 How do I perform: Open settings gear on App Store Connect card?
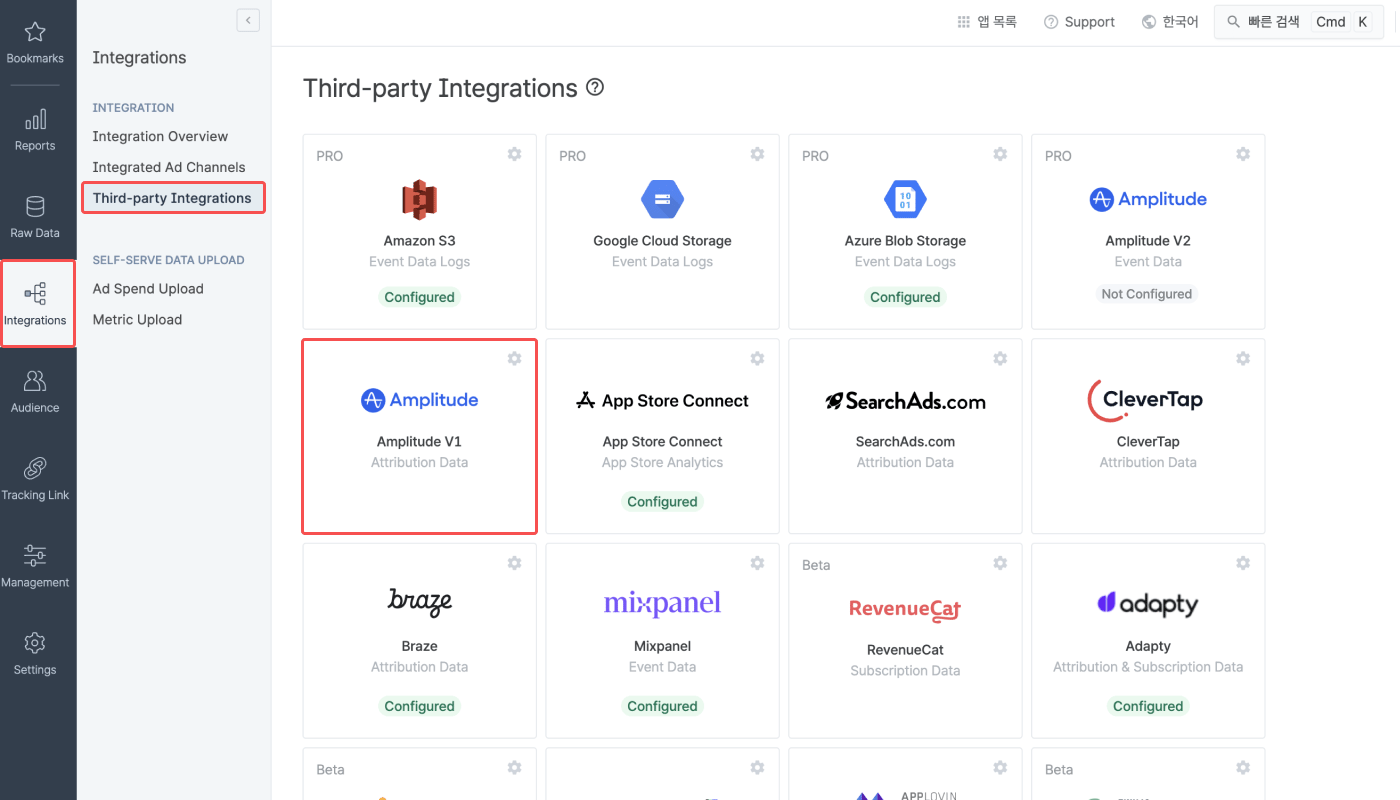coord(757,358)
